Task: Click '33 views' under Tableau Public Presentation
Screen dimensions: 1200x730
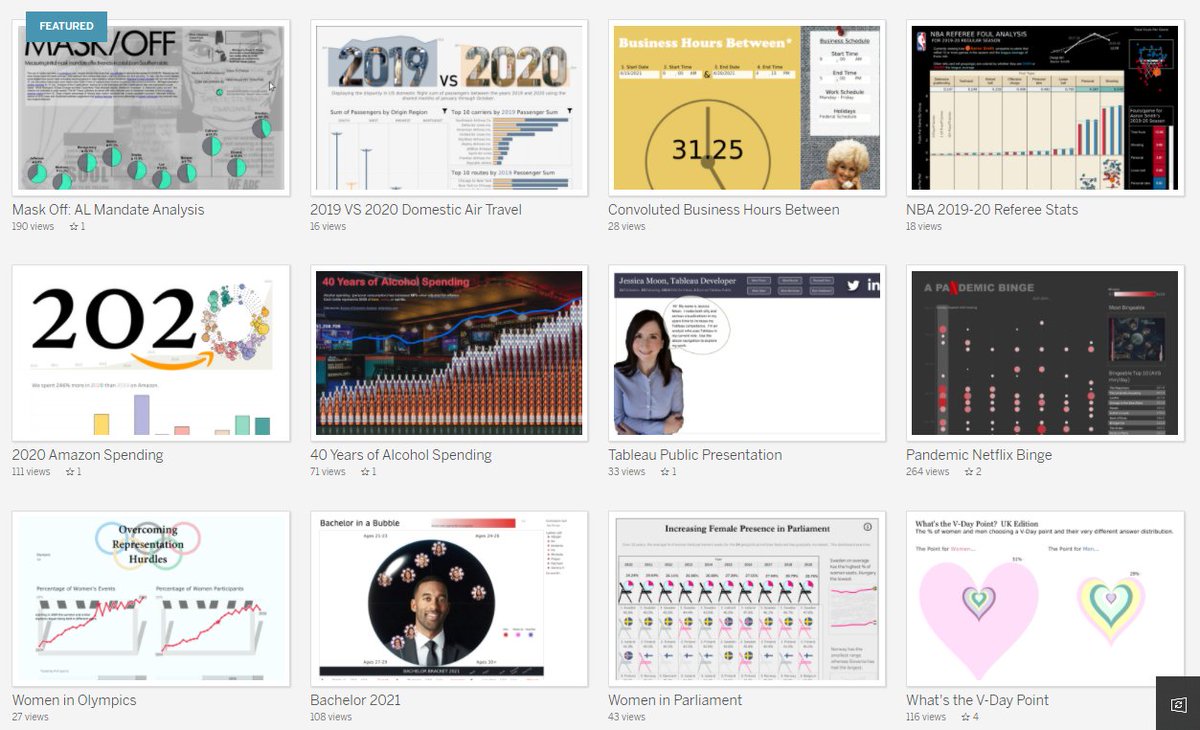Action: (x=627, y=472)
